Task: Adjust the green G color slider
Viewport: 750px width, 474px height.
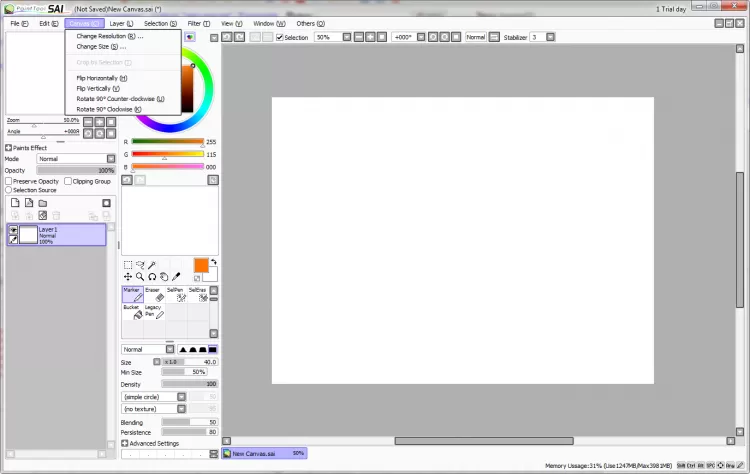Action: click(167, 154)
